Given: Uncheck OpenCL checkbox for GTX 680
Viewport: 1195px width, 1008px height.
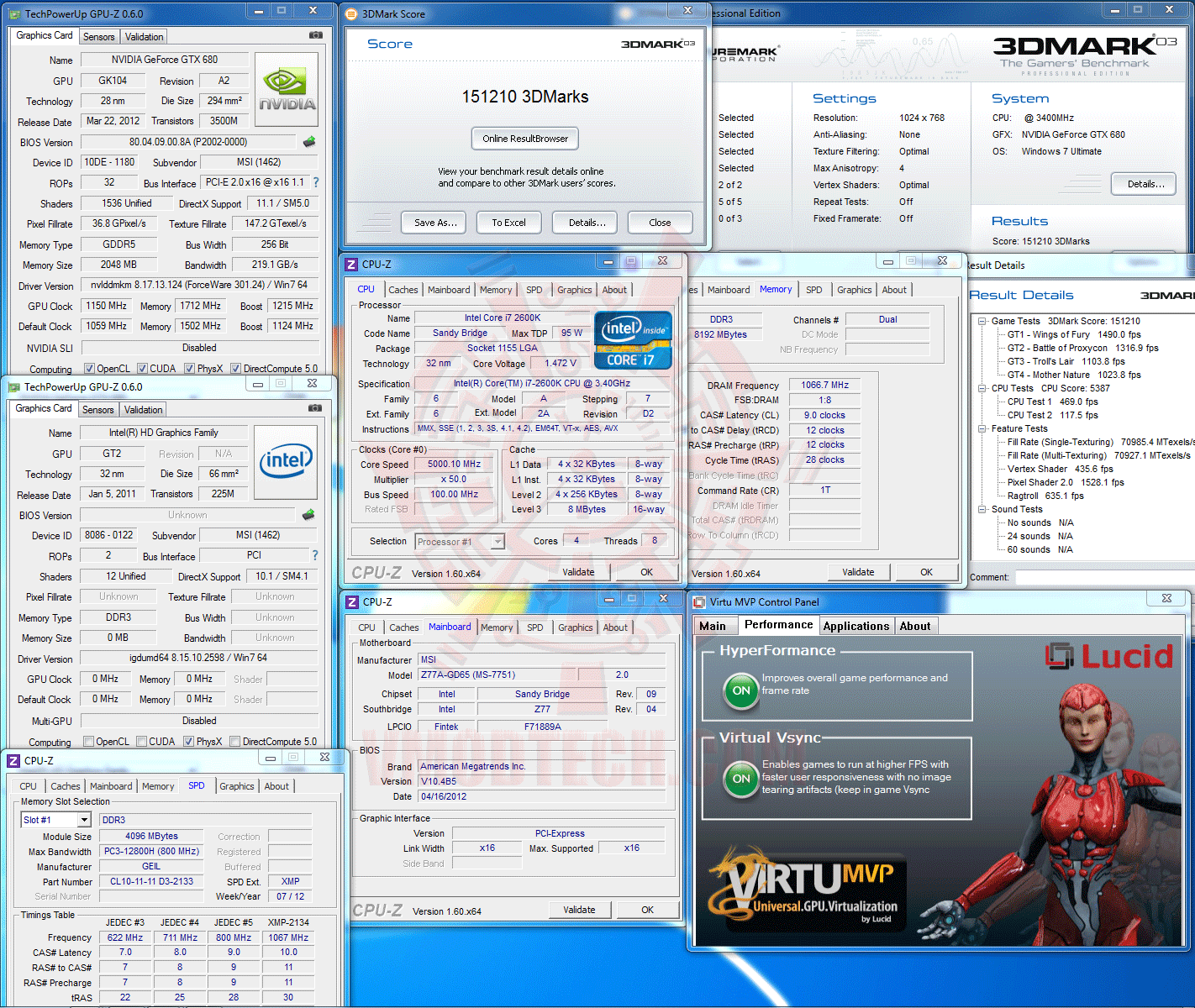Looking at the screenshot, I should 89,369.
